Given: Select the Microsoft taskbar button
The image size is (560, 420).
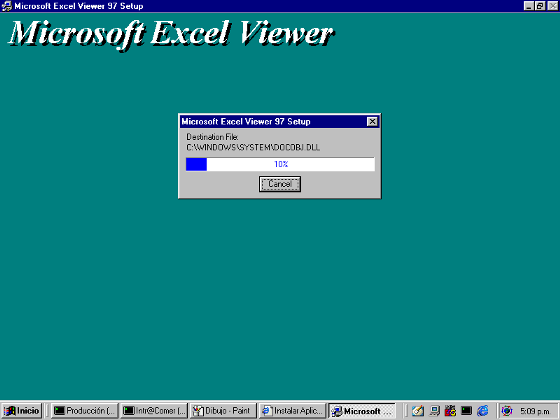Looking at the screenshot, I should click(x=362, y=411).
